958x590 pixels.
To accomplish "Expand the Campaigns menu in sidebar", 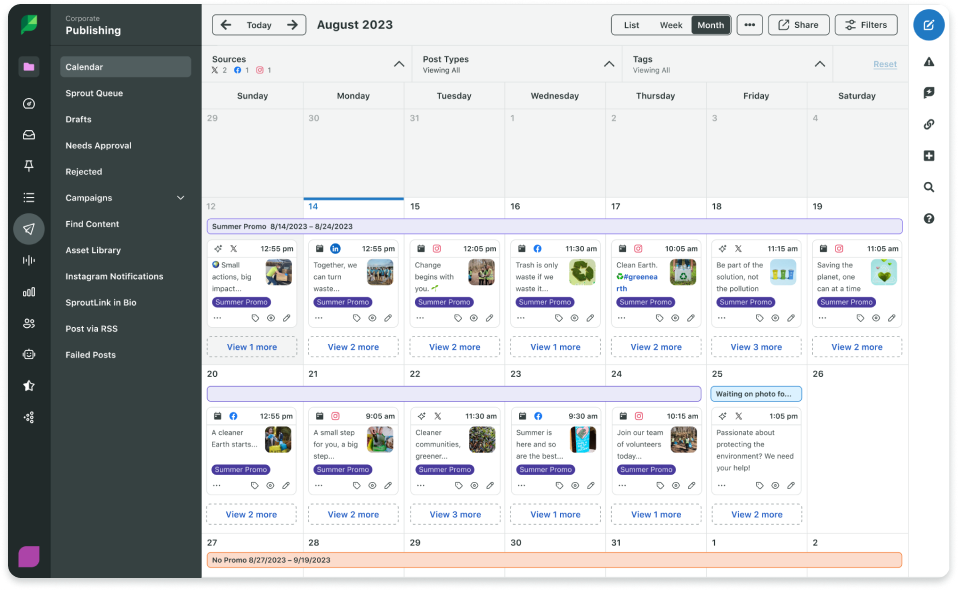I will pyautogui.click(x=181, y=198).
